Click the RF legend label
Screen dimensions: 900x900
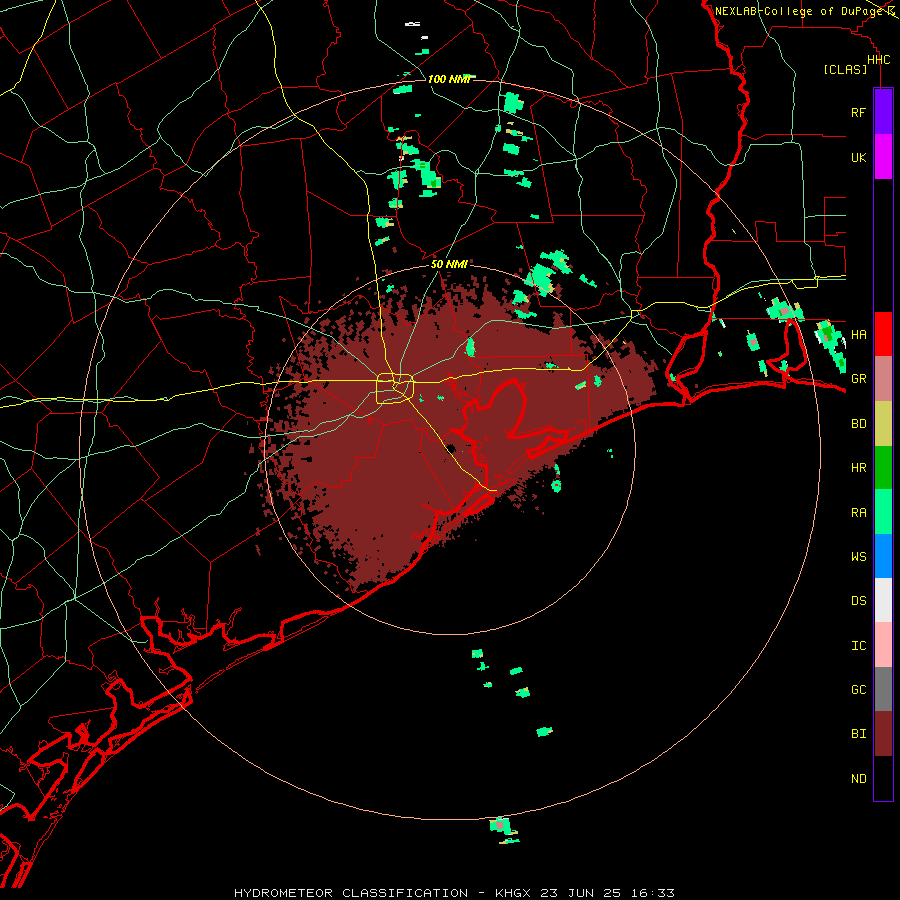(858, 112)
